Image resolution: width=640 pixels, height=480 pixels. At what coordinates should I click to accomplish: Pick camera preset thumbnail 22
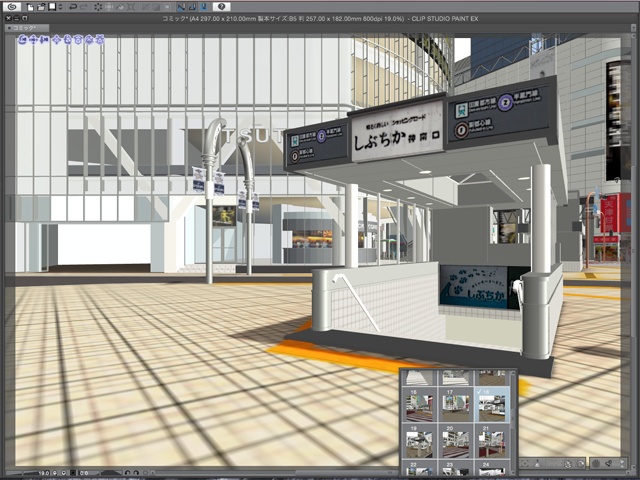tap(419, 469)
